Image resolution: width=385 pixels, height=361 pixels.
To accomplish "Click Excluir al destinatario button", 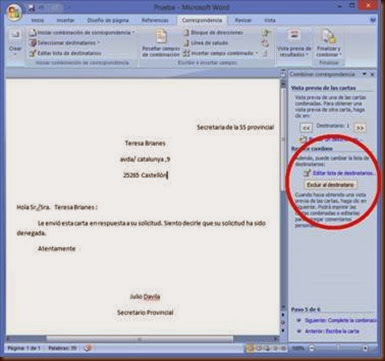I will tap(330, 185).
